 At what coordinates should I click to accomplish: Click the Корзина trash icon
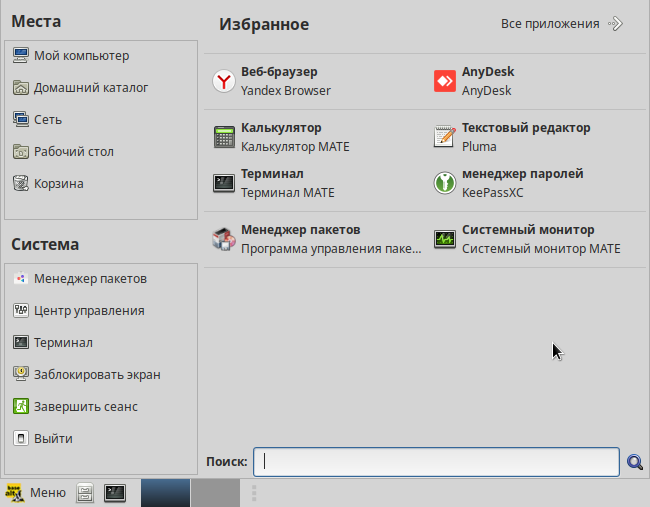(21, 183)
